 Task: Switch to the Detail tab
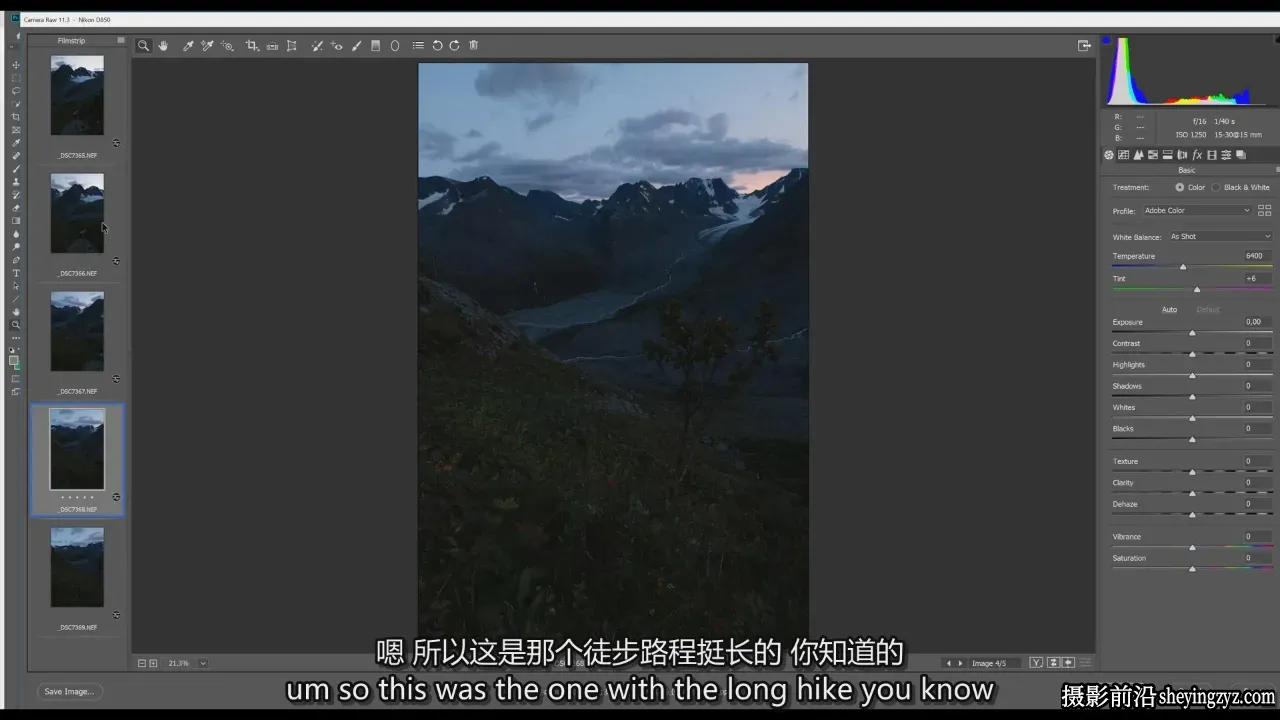1138,155
